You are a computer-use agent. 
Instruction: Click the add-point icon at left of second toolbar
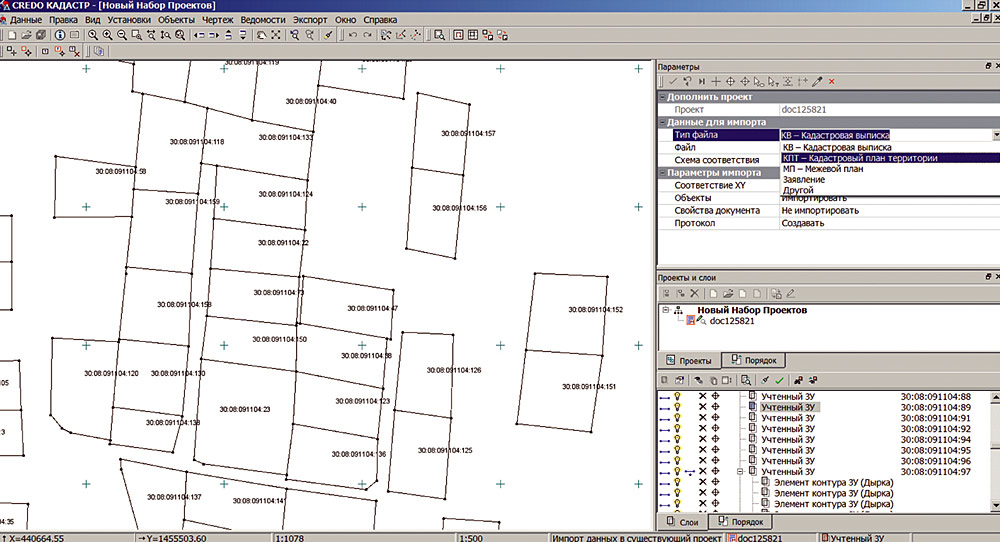coord(11,51)
